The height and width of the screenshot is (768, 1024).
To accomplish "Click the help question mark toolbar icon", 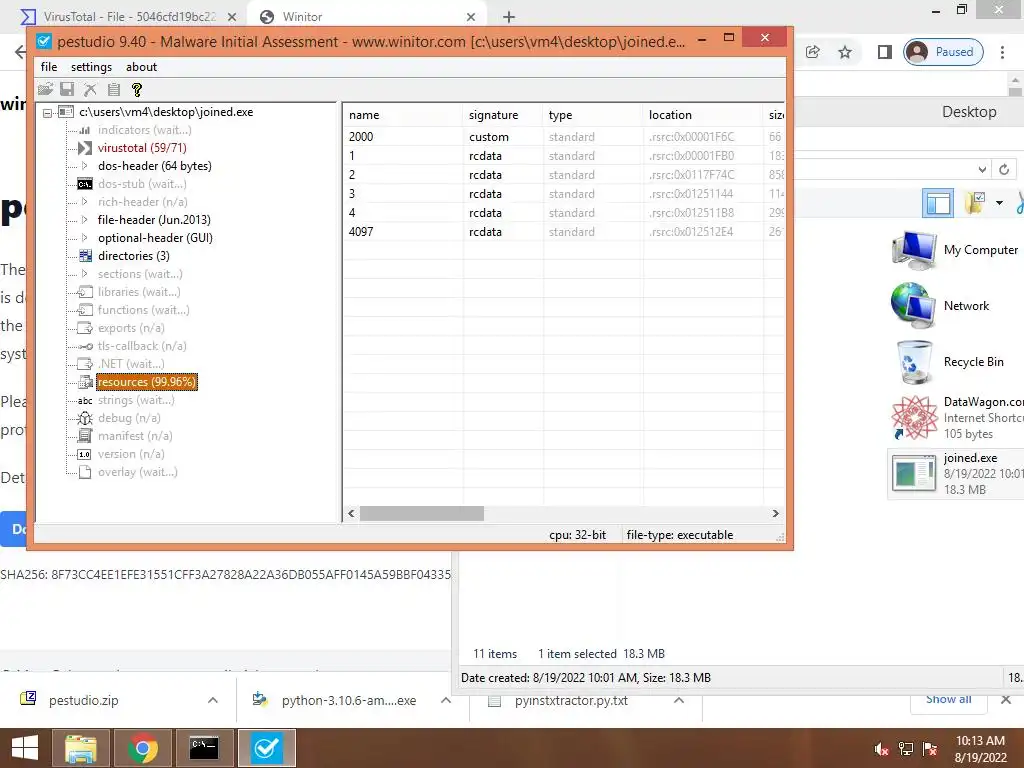I will click(x=136, y=89).
